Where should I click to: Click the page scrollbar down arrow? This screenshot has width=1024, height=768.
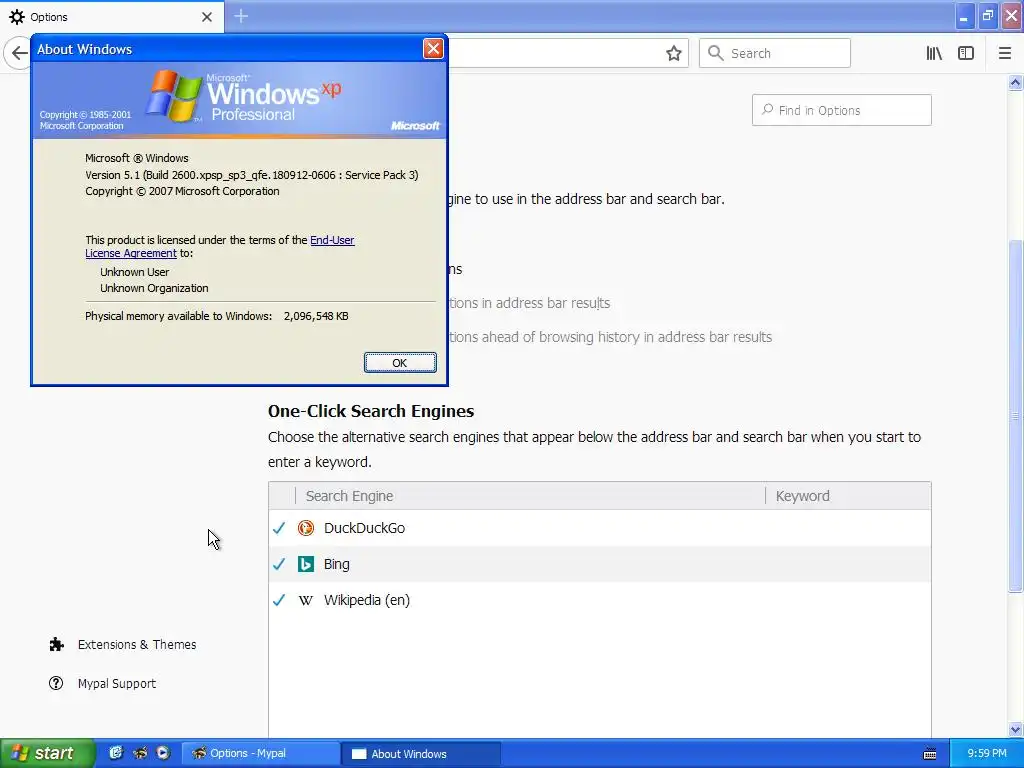[1015, 729]
